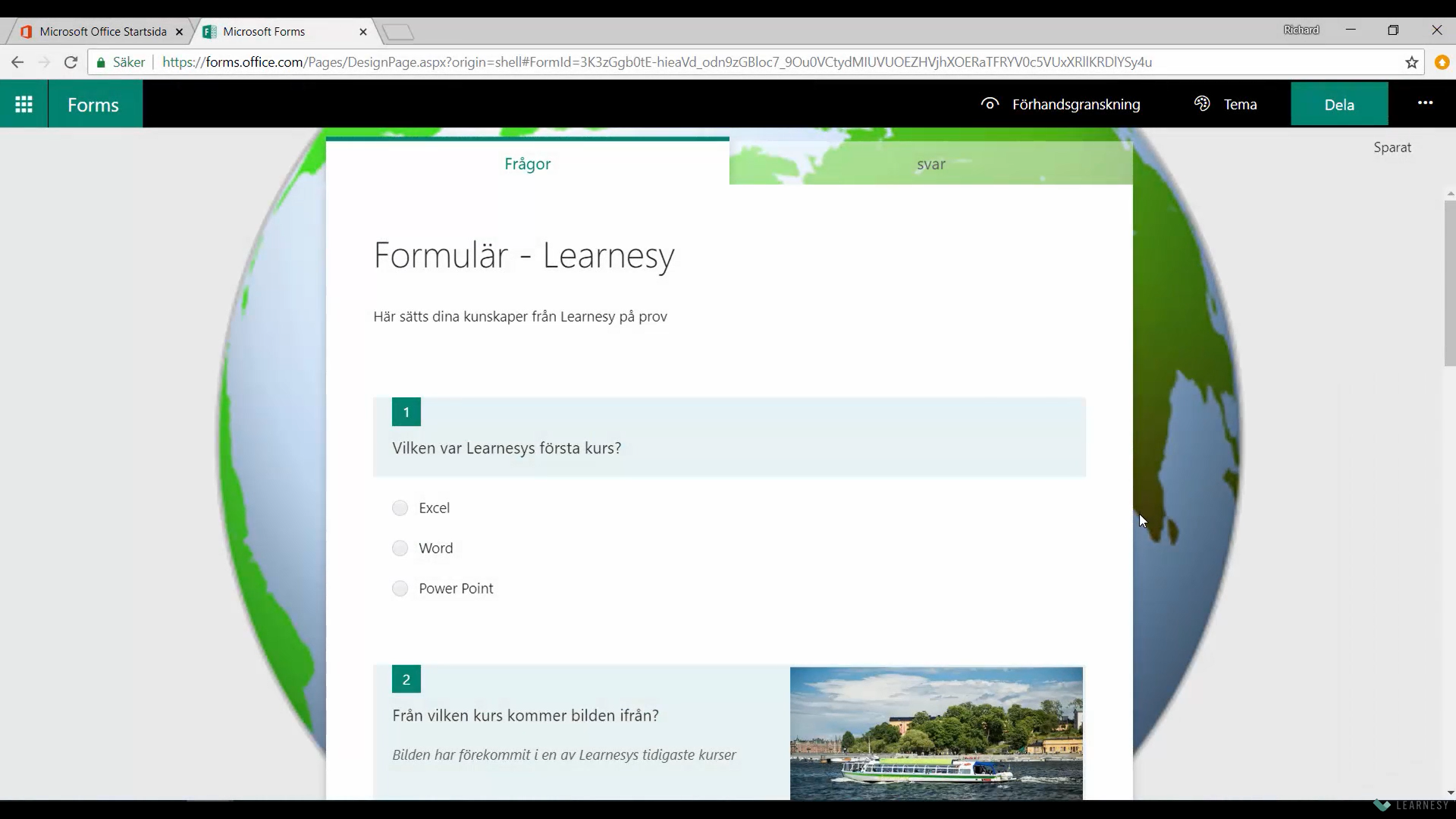Image resolution: width=1456 pixels, height=819 pixels.
Task: Click the browser reload icon
Action: pos(71,62)
